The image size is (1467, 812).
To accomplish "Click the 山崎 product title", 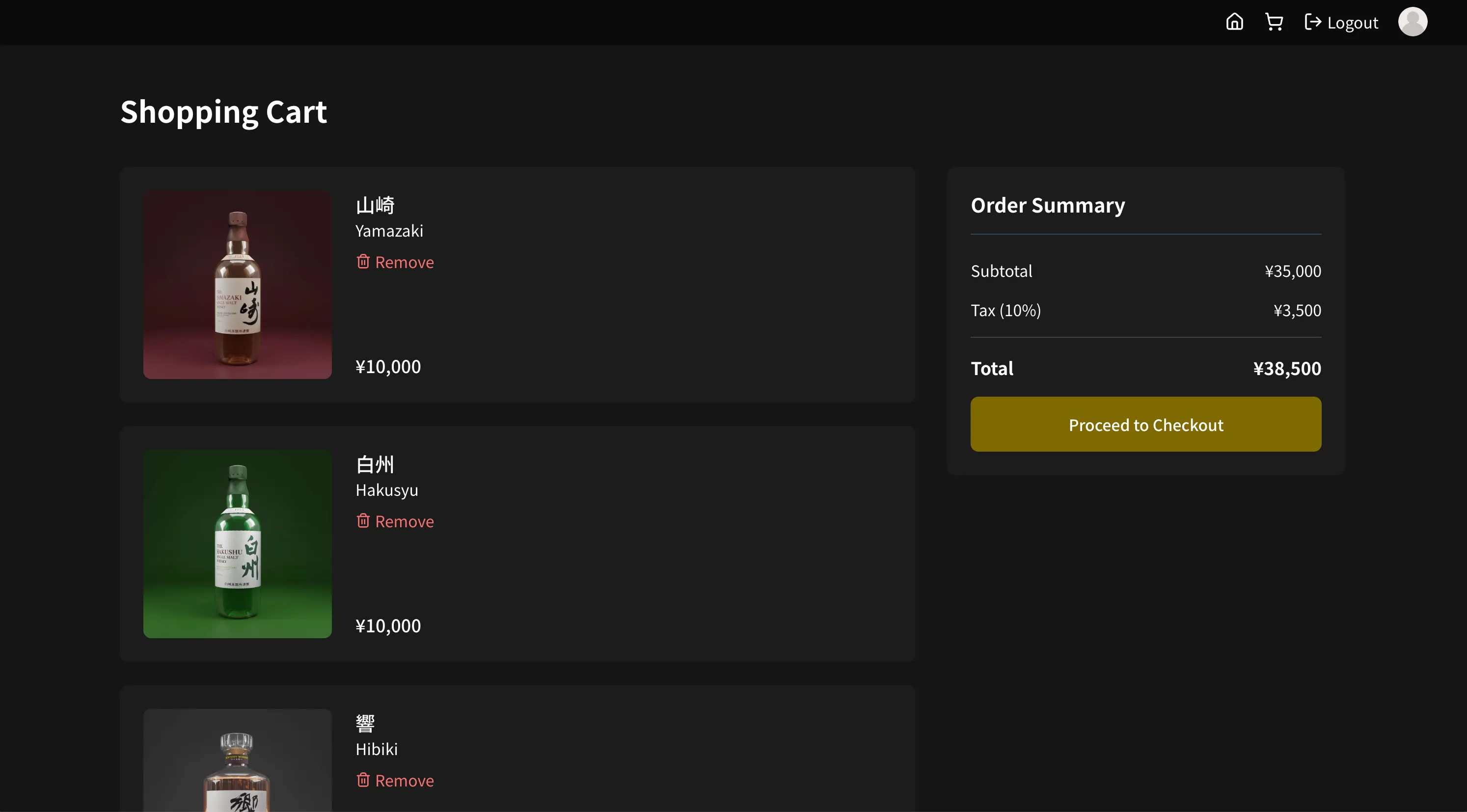I will (375, 205).
